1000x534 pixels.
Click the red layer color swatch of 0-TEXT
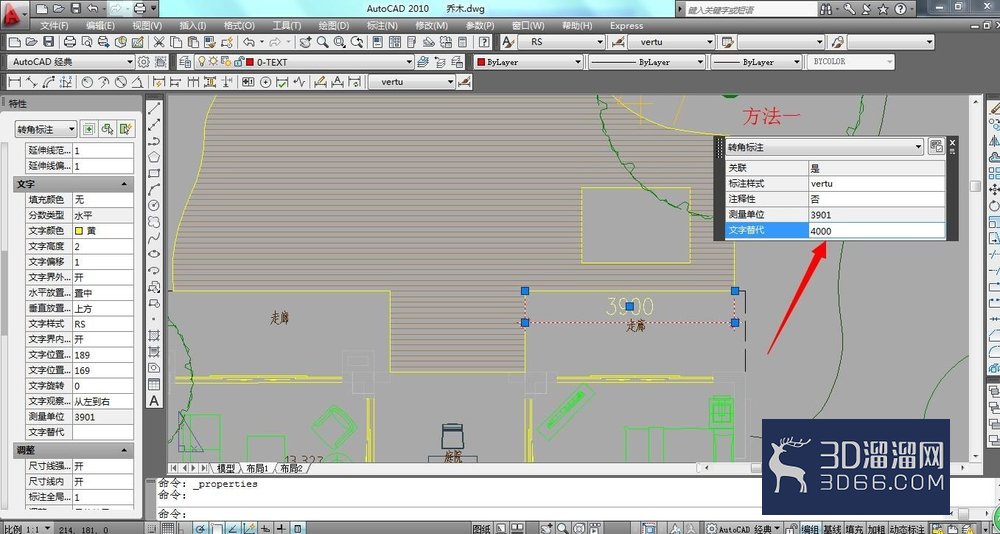(249, 63)
